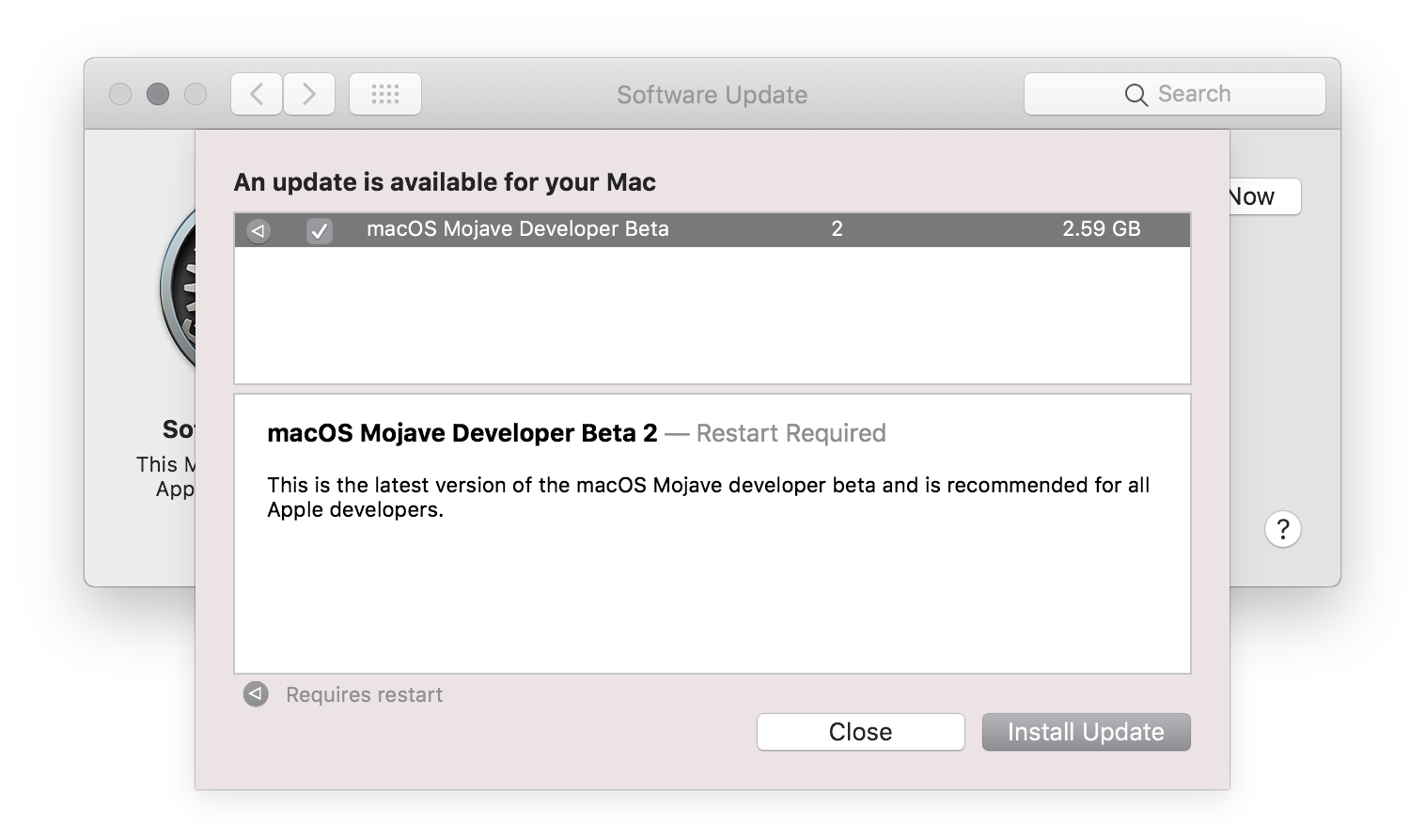
Task: Click the partially hidden Now button
Action: (x=1264, y=196)
